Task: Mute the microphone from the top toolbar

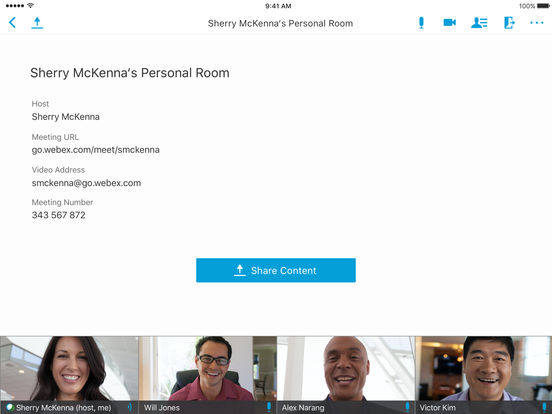Action: (x=421, y=23)
